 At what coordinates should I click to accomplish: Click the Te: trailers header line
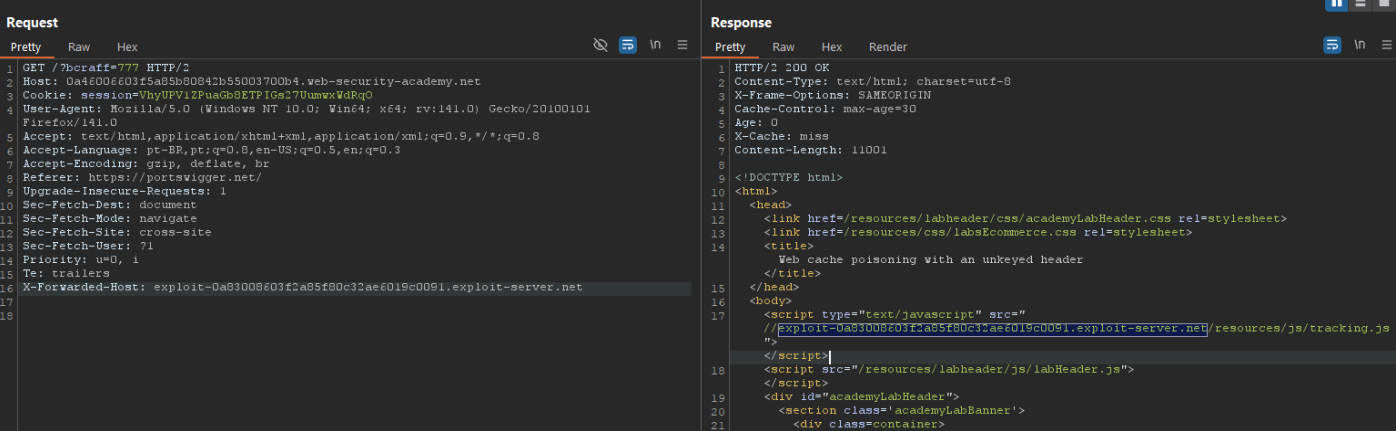(66, 273)
